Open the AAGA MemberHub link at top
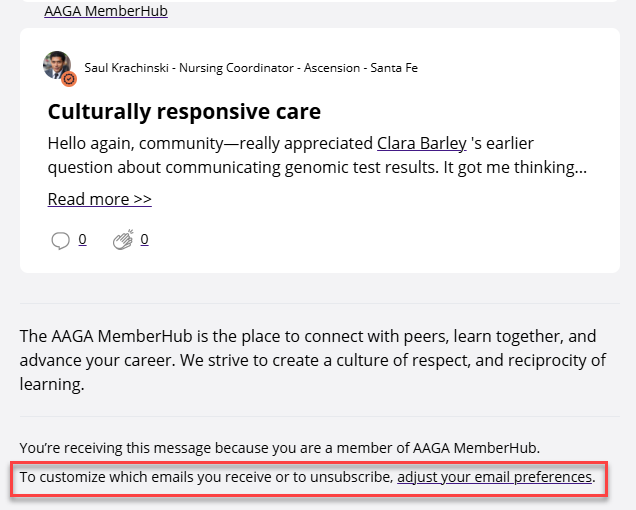636x510 pixels. tap(106, 12)
